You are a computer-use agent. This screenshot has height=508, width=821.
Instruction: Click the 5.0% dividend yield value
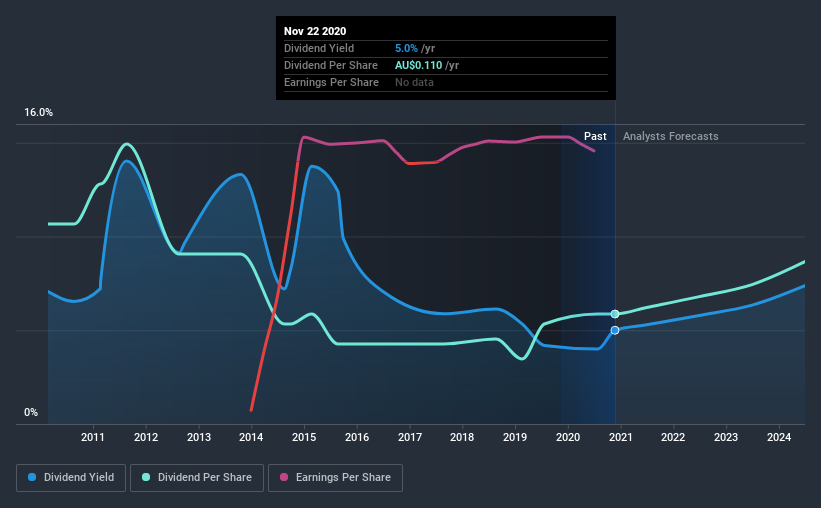pos(406,48)
